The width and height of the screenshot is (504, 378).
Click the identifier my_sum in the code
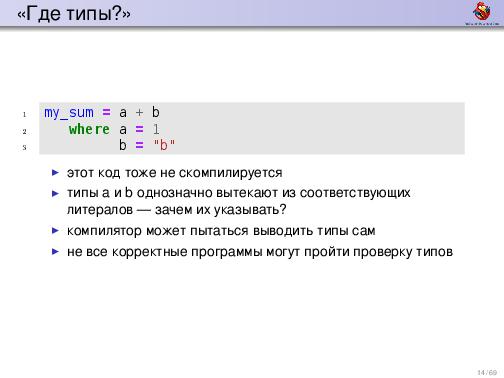pos(69,113)
